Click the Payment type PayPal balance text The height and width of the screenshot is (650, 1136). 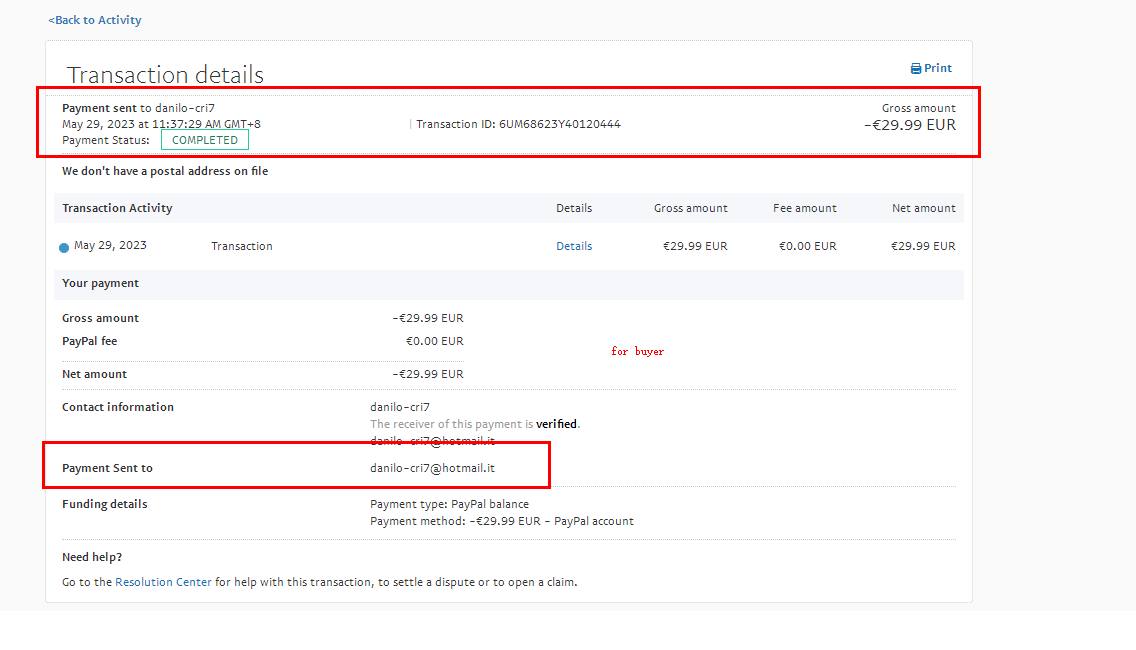coord(449,504)
